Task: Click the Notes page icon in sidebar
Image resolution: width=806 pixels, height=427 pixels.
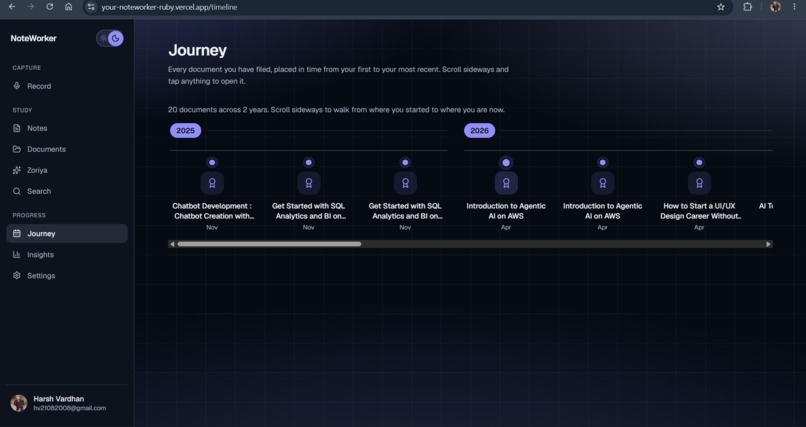Action: (x=16, y=128)
